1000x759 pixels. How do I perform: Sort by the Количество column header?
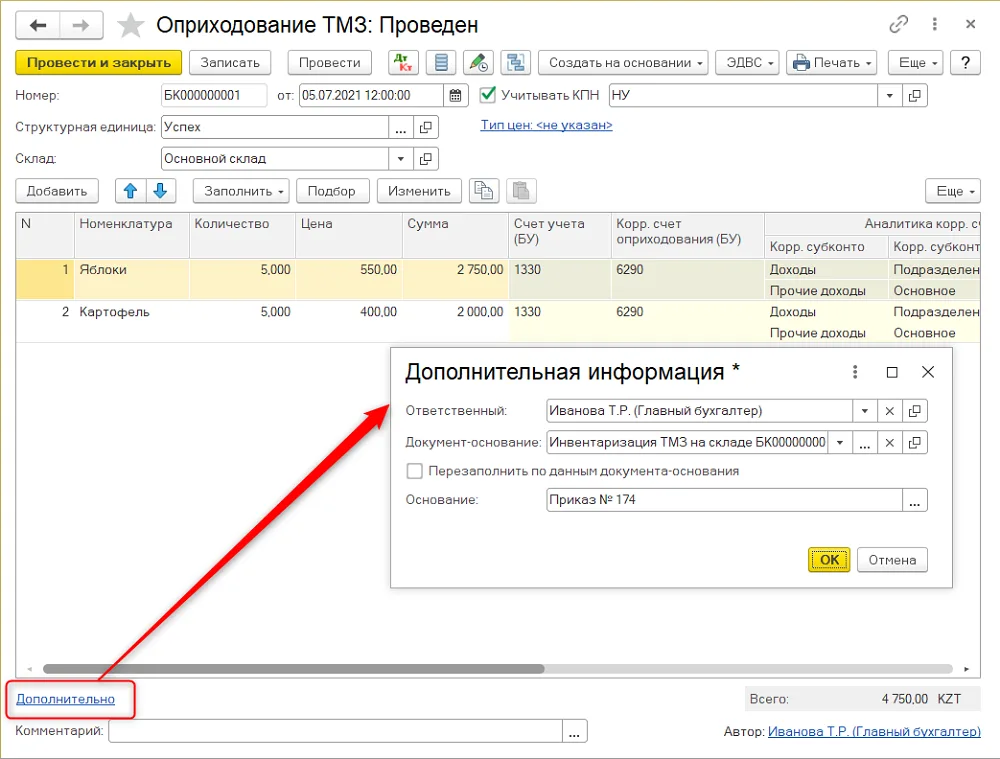(x=242, y=235)
